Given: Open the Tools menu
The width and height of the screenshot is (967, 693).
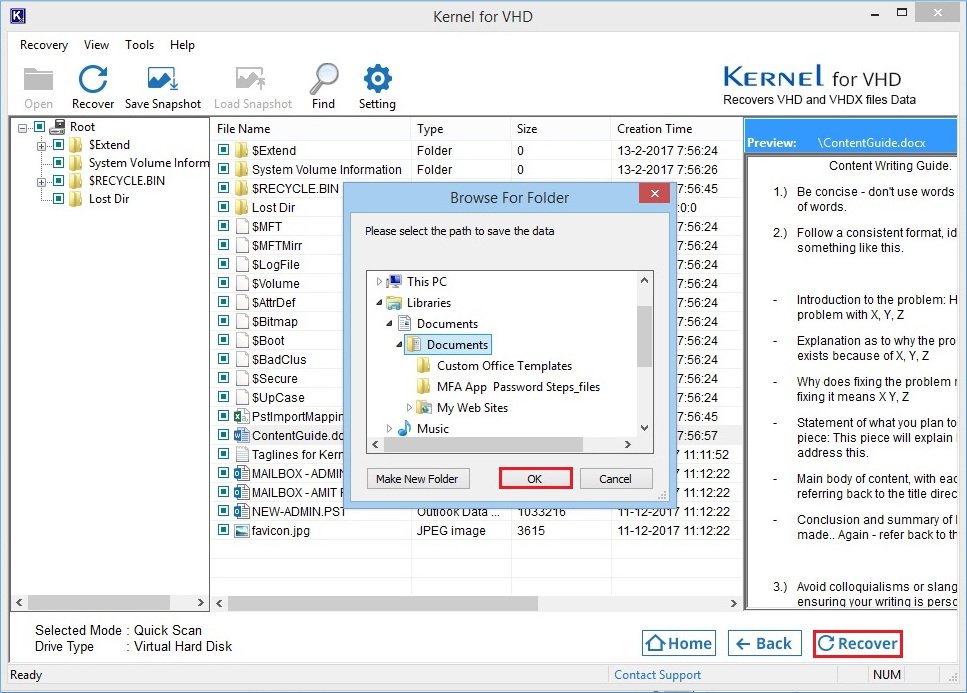Looking at the screenshot, I should pyautogui.click(x=139, y=45).
